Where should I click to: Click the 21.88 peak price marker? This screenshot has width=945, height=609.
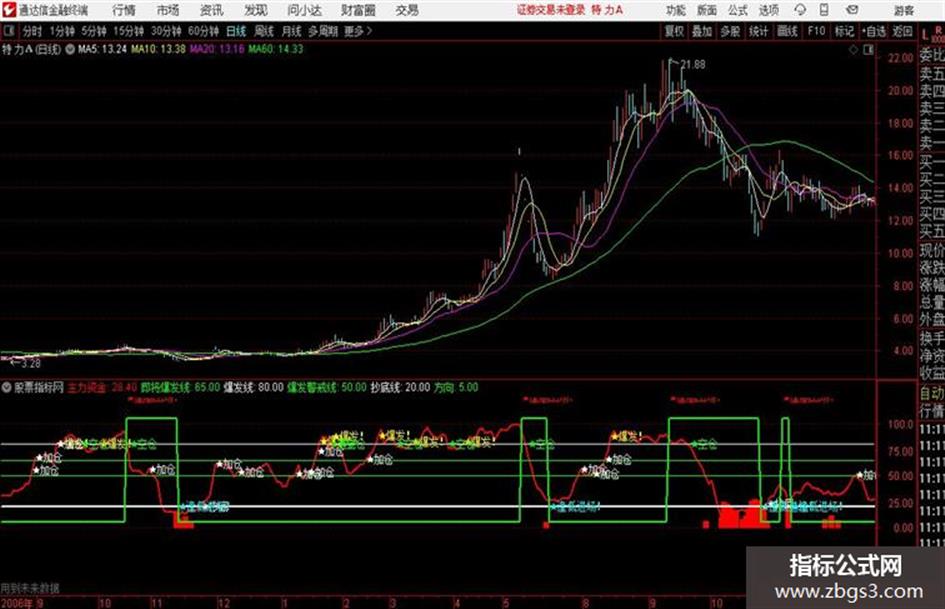692,64
